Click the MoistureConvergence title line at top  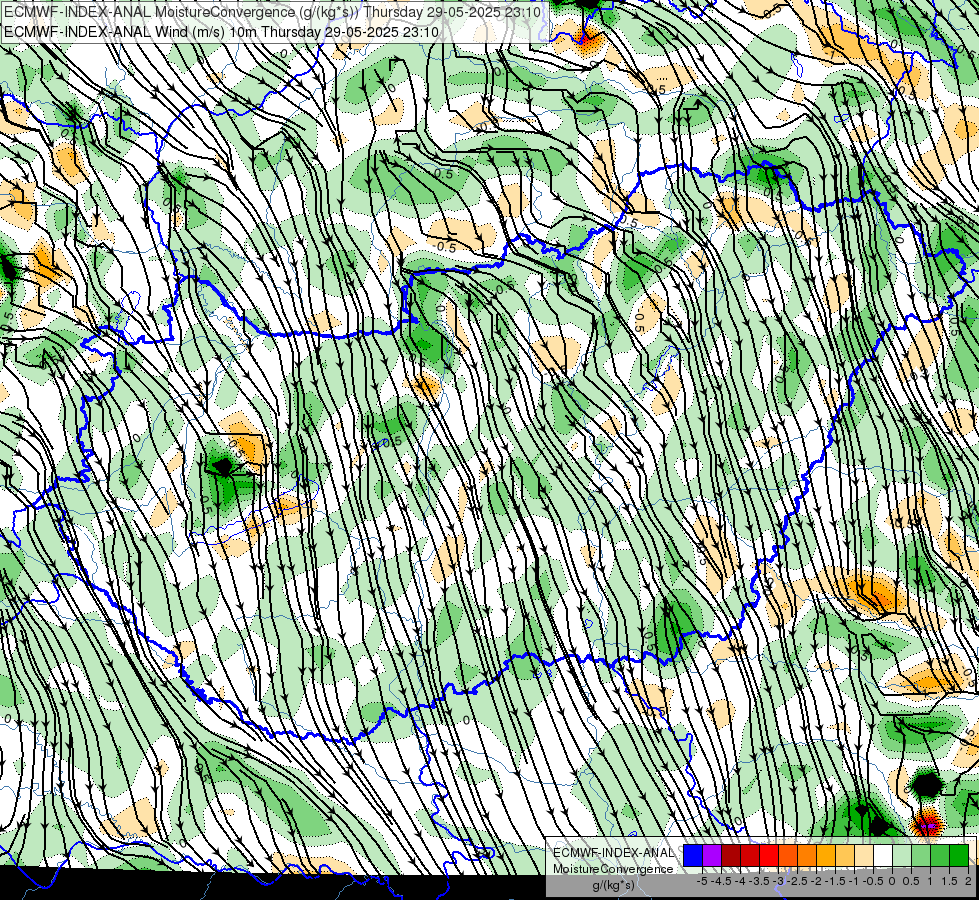[x=272, y=11]
